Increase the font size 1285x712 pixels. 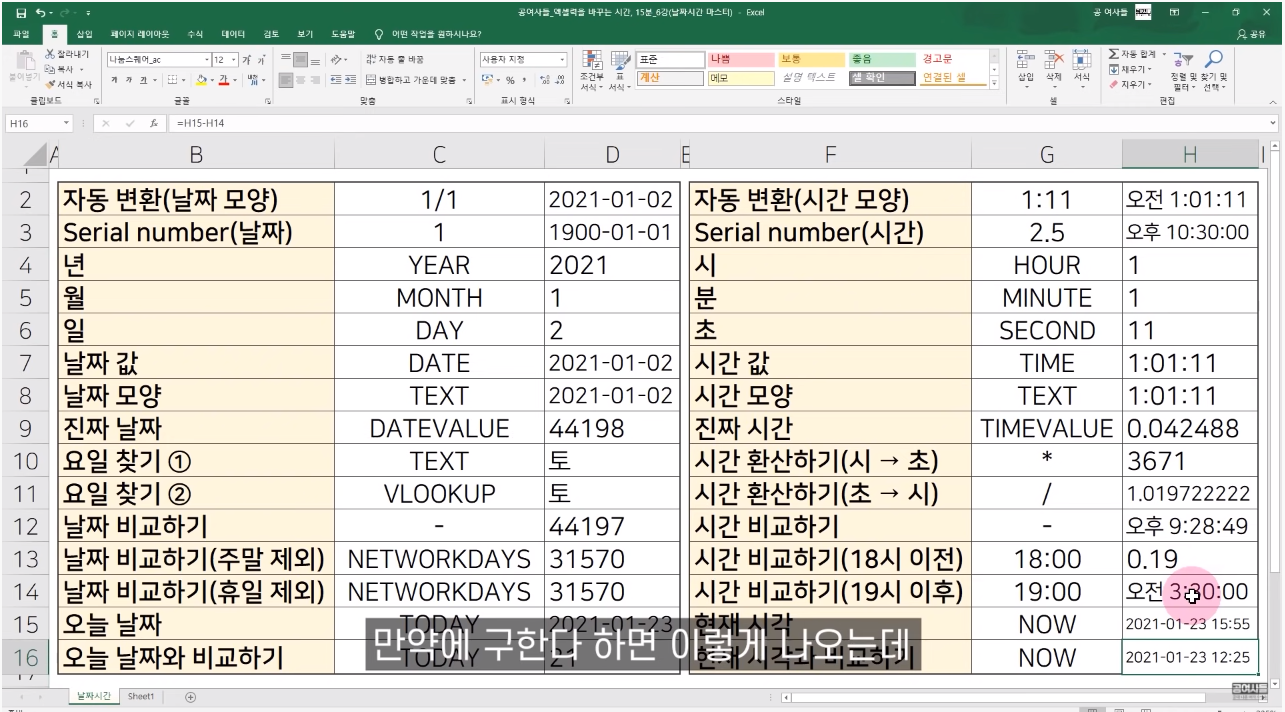pyautogui.click(x=246, y=60)
